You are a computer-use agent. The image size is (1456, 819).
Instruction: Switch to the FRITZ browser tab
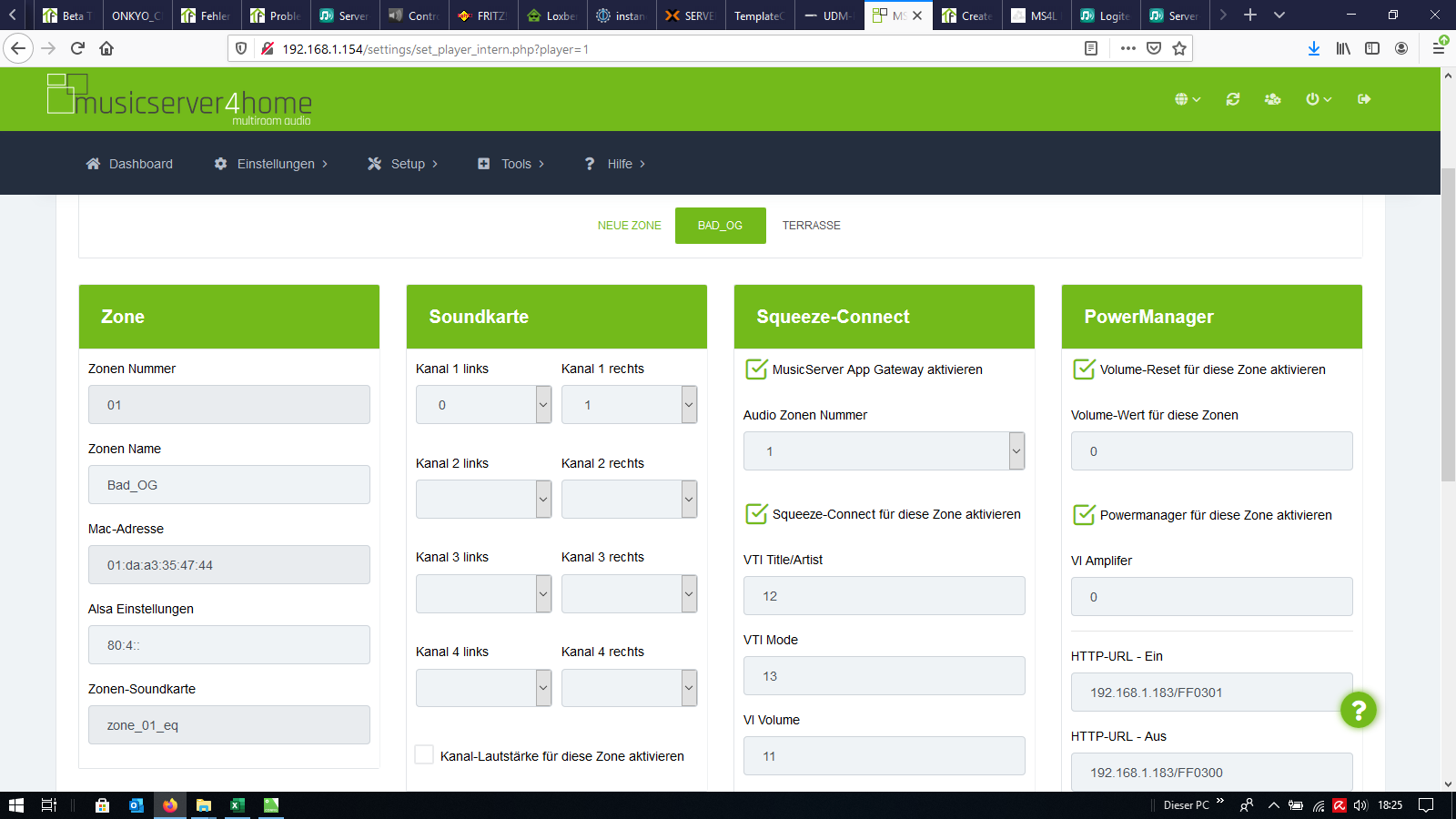click(484, 15)
